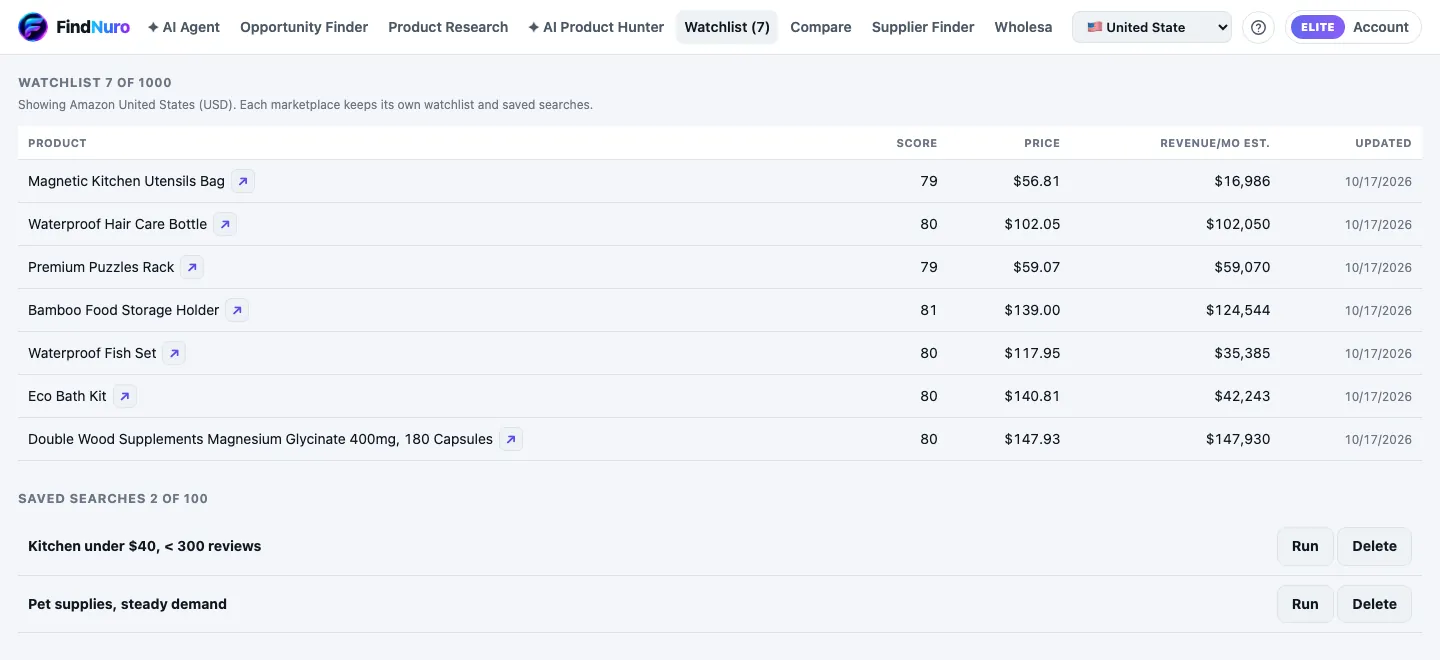Select the Magnetic Kitchen Utensils Bag product name

click(x=126, y=181)
